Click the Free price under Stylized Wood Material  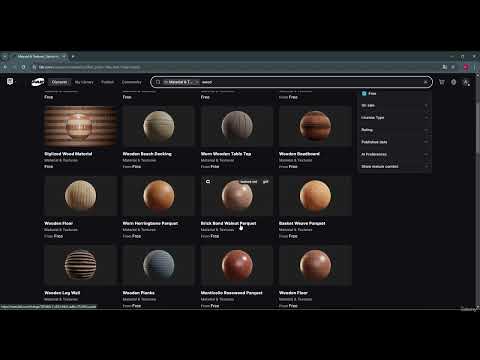pyautogui.click(x=49, y=166)
